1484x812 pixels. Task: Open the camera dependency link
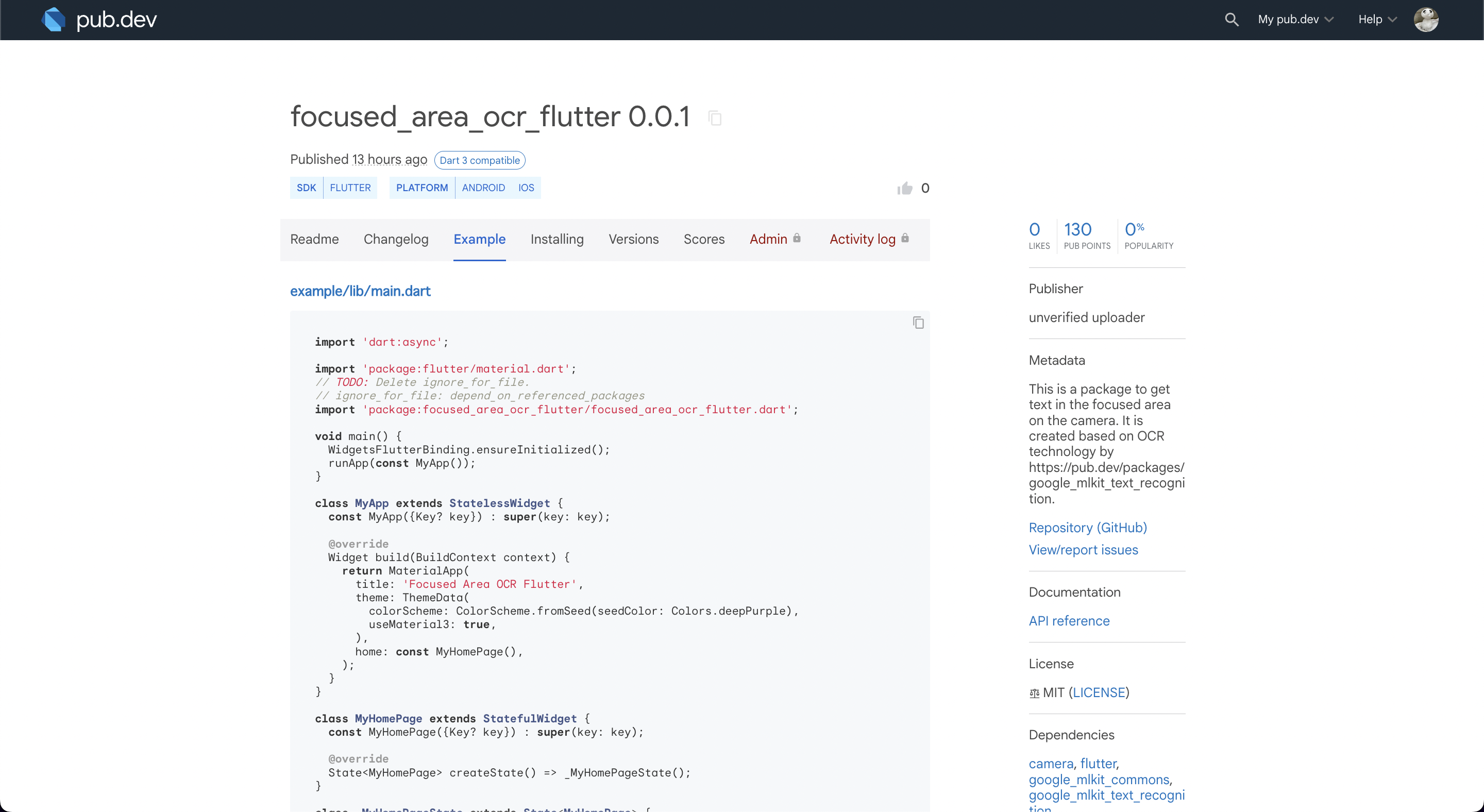[1051, 764]
